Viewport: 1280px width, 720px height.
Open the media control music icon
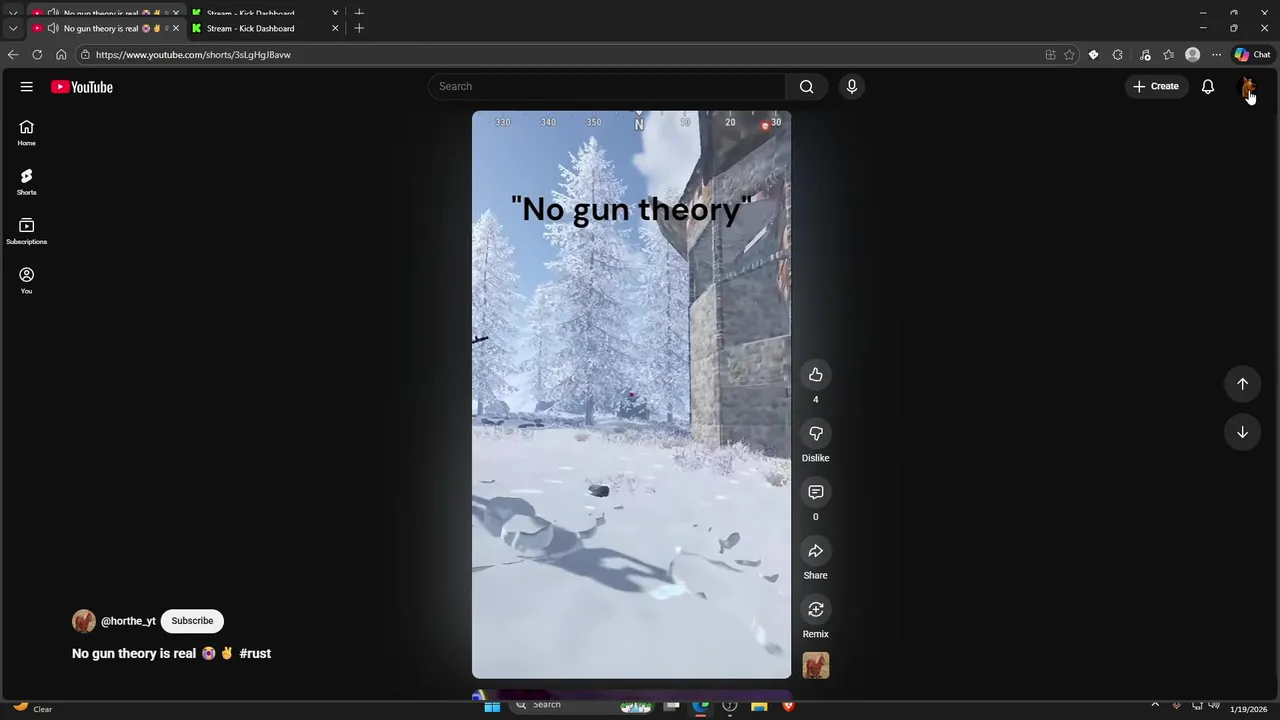point(1145,55)
